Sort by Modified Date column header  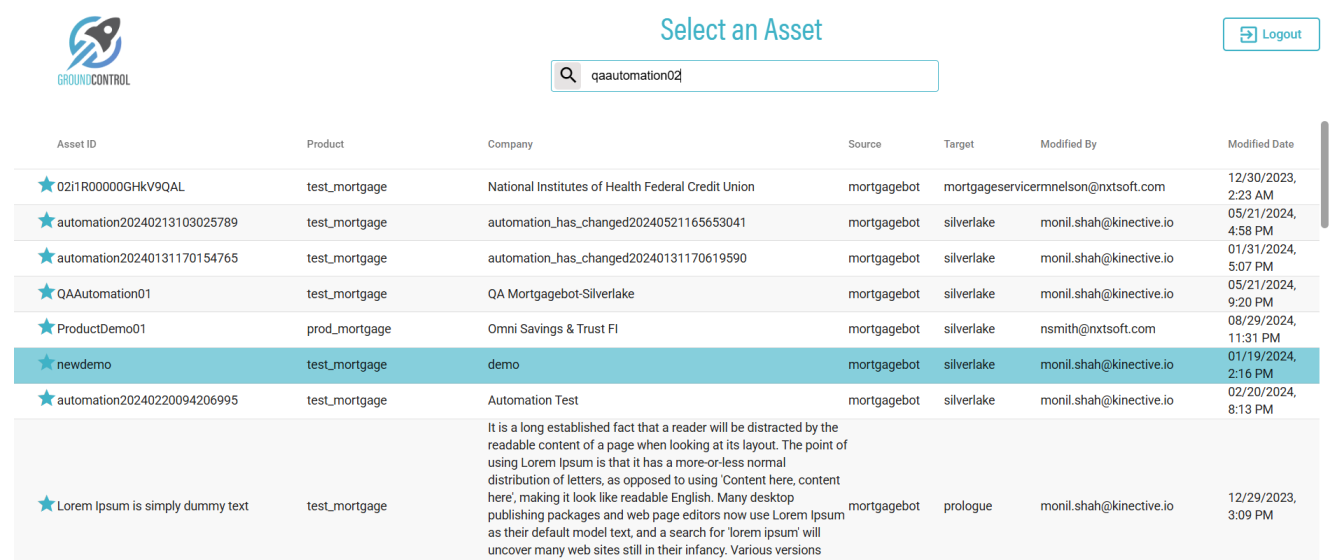pyautogui.click(x=1260, y=144)
